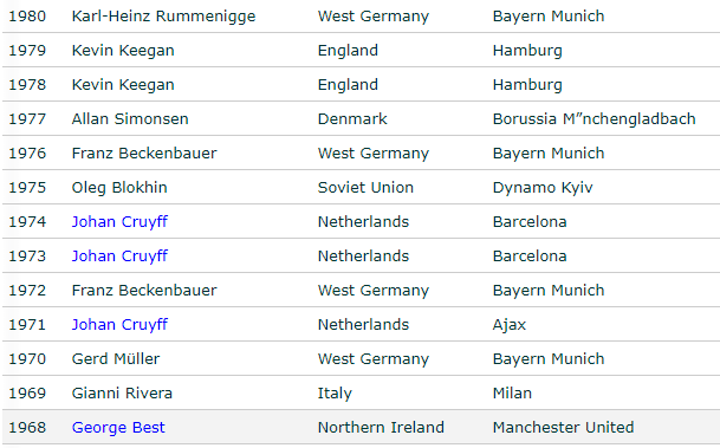Select the Gerd Müller name cell
The image size is (720, 448).
coord(115,359)
